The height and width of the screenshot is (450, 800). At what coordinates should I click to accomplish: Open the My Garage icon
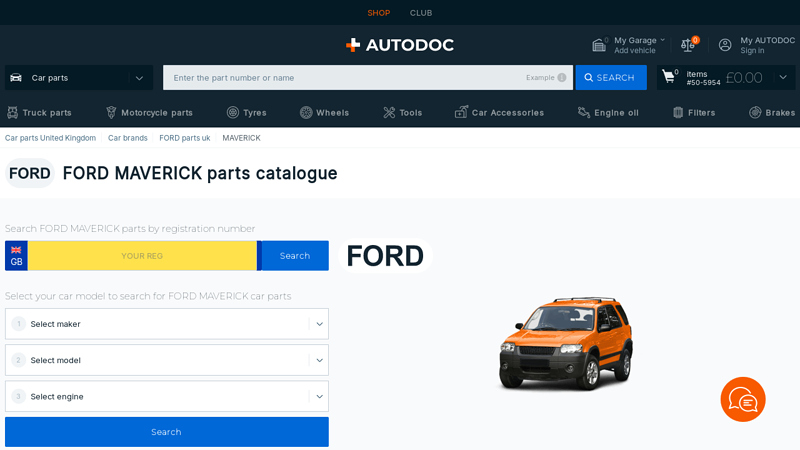599,45
